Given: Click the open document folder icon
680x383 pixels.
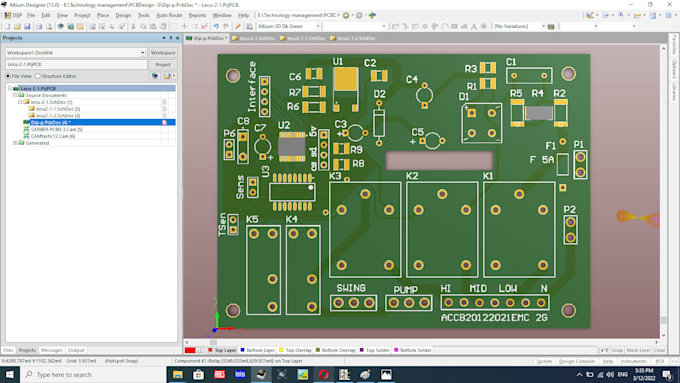Looking at the screenshot, I should (x=17, y=27).
